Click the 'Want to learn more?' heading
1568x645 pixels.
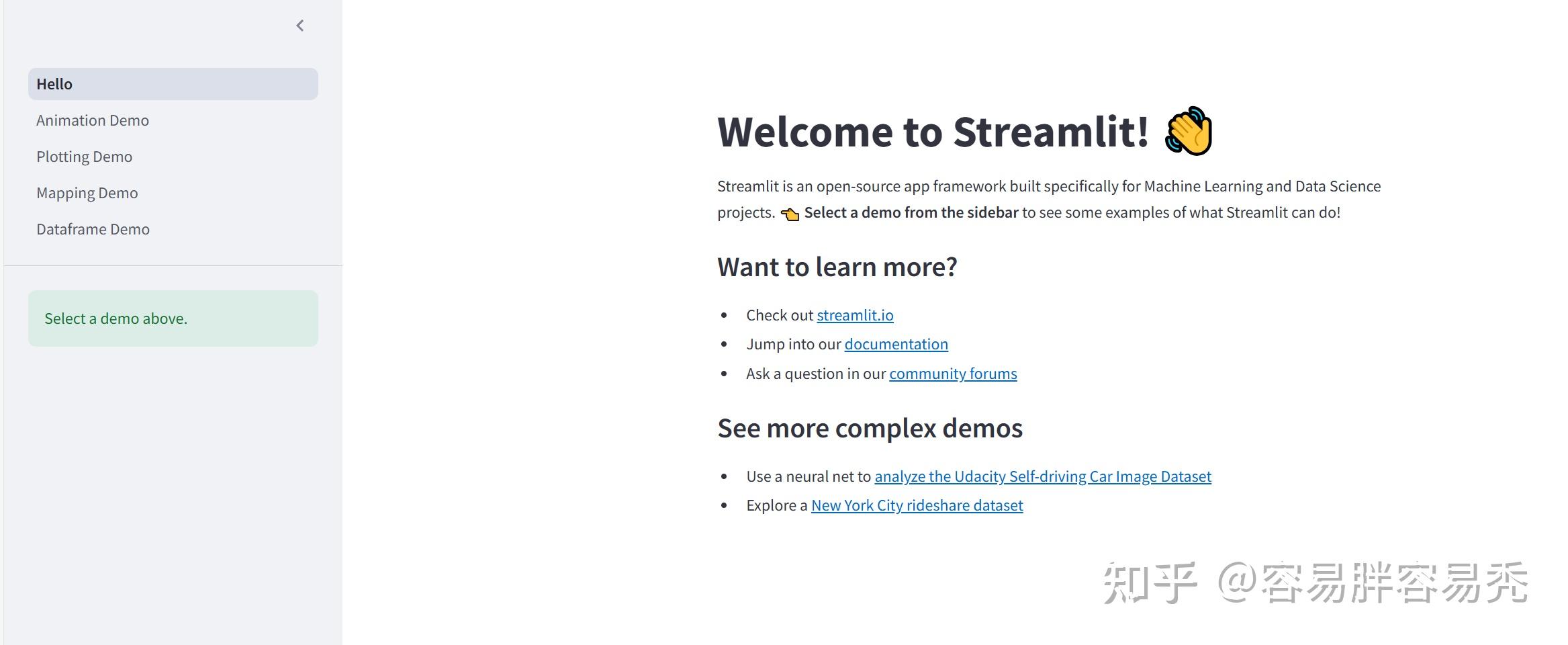[x=838, y=267]
